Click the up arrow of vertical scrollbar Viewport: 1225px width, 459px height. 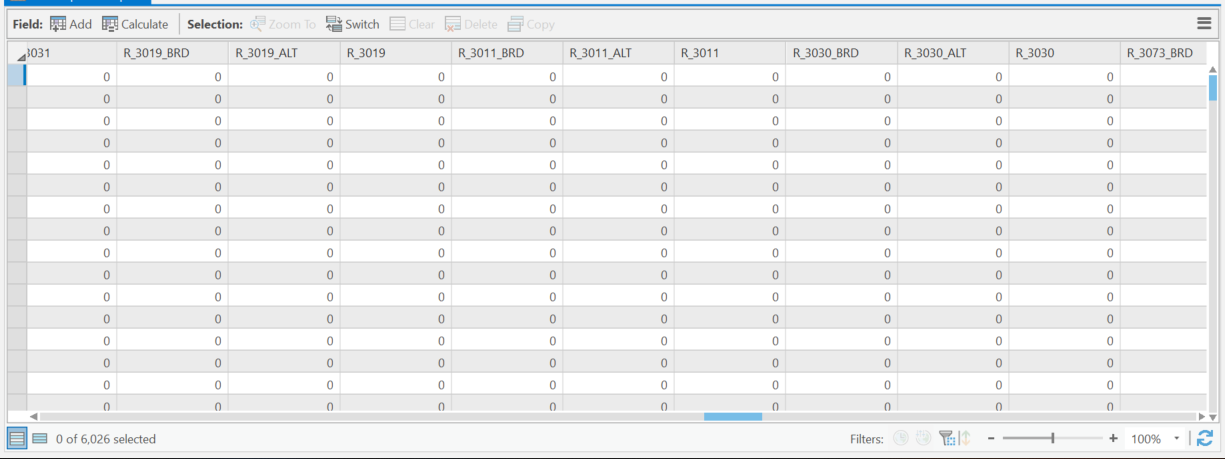(x=1213, y=69)
